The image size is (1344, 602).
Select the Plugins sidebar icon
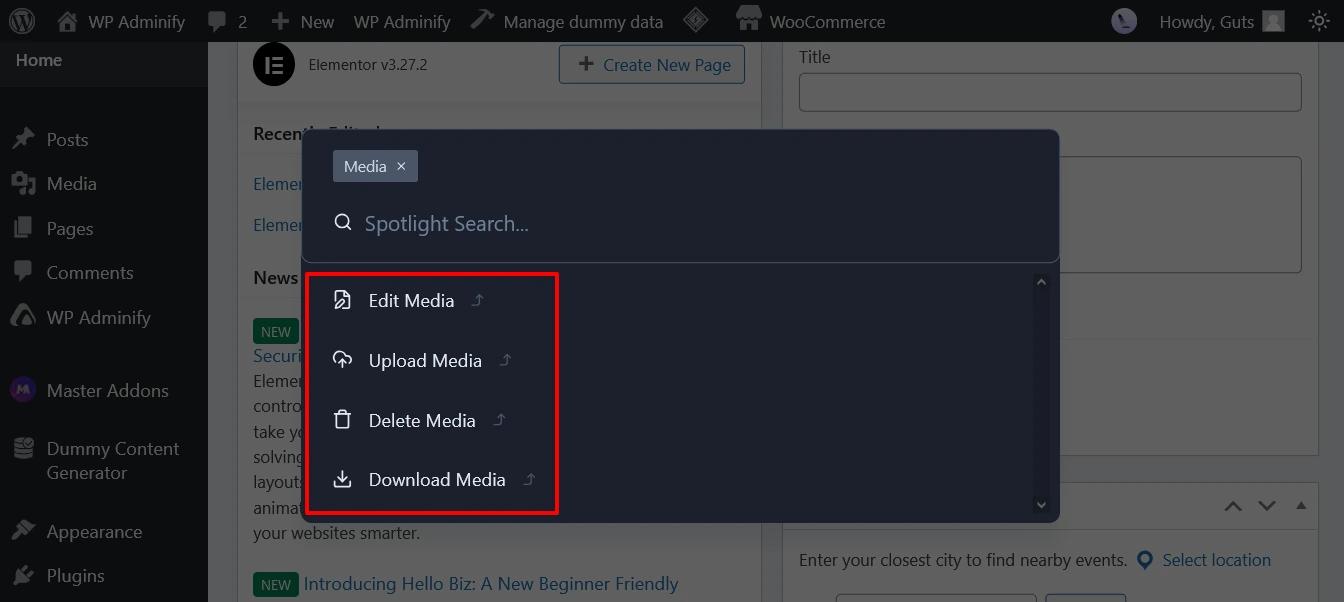click(x=22, y=575)
